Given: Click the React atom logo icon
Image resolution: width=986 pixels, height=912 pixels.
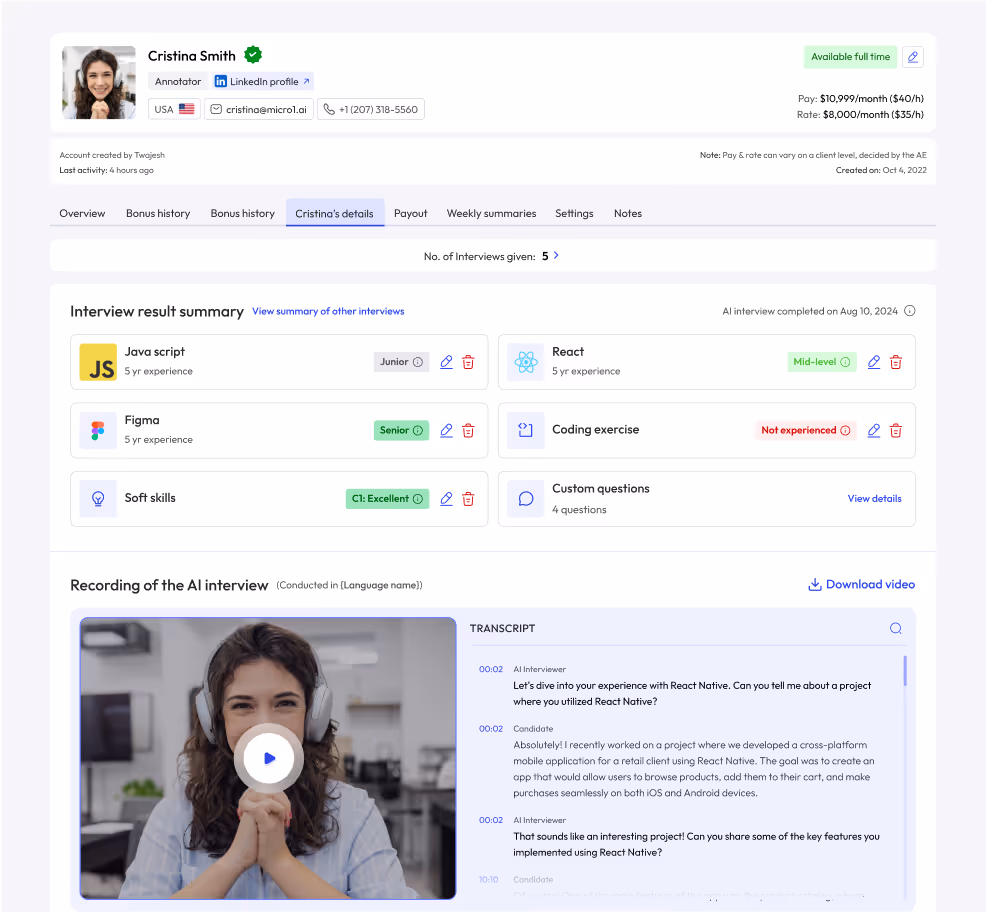Looking at the screenshot, I should point(526,362).
